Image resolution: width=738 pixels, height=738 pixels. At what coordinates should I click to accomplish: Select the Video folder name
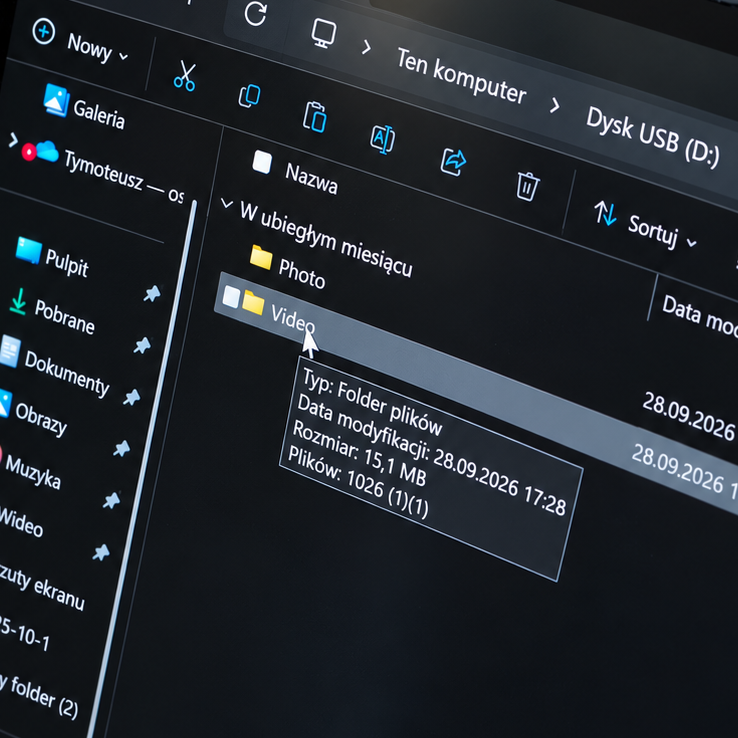click(x=293, y=319)
